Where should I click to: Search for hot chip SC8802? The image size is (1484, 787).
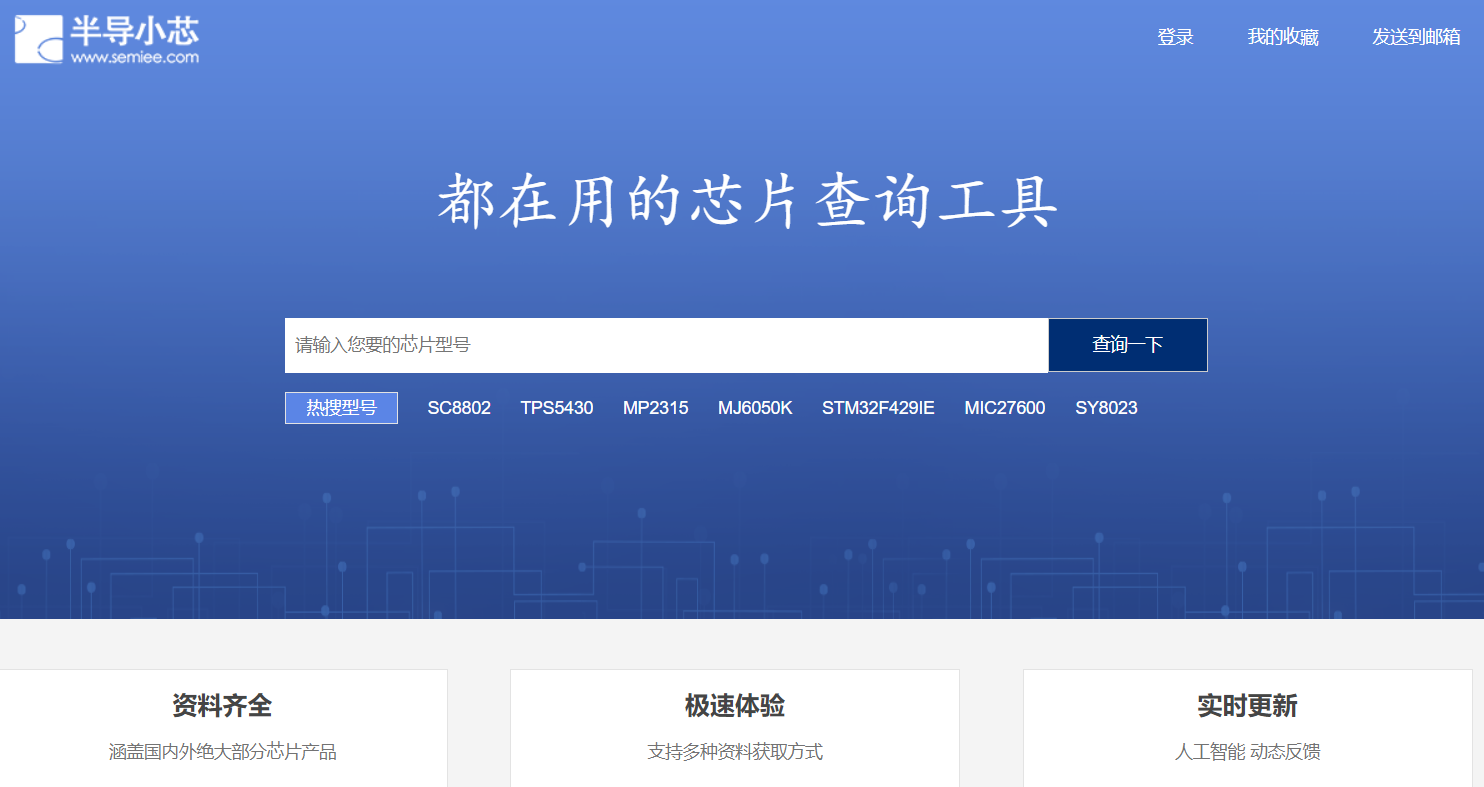click(x=458, y=407)
